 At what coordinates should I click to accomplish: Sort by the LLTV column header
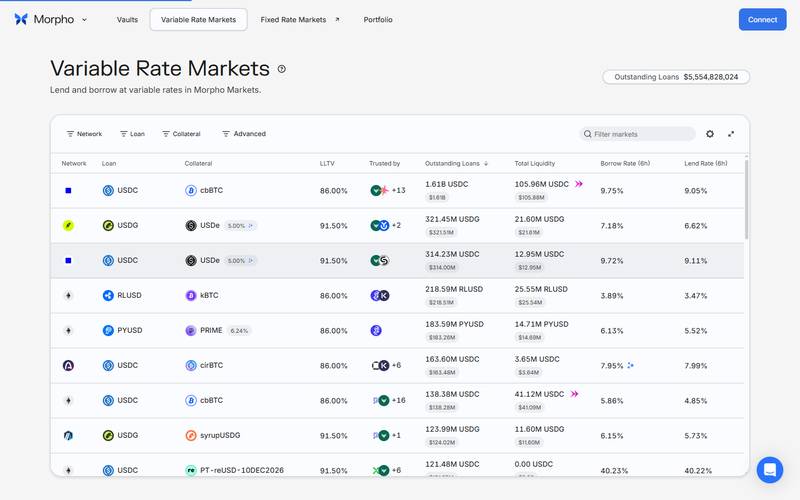(x=327, y=163)
